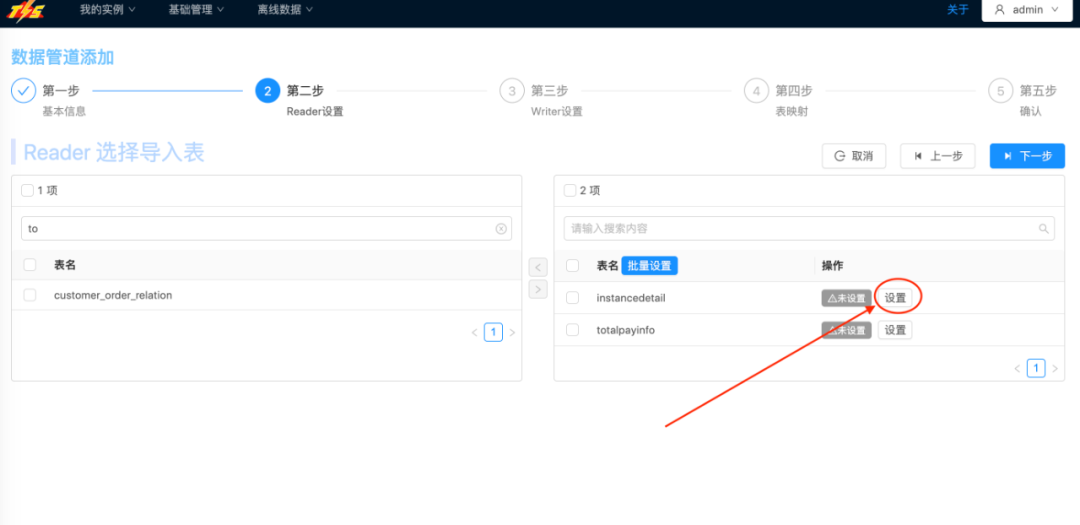This screenshot has width=1080, height=525.
Task: Click the 批量设置 button
Action: tap(650, 265)
